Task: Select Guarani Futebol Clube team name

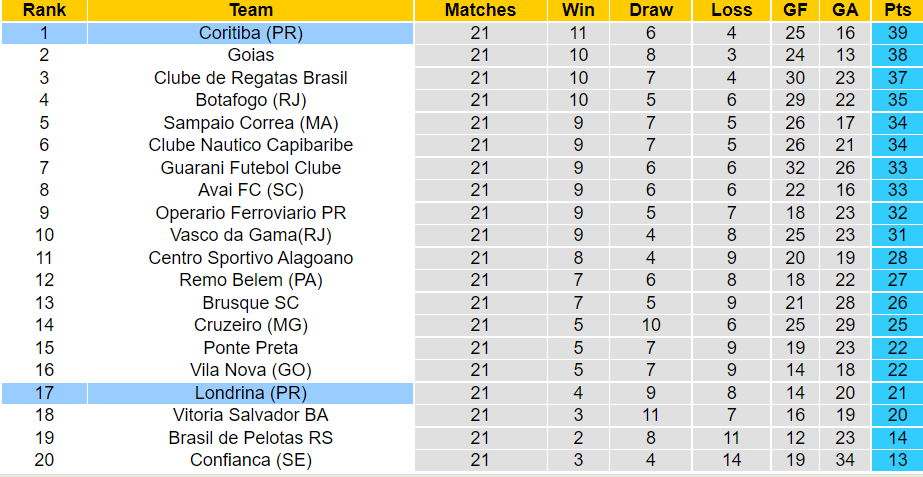Action: (x=250, y=168)
